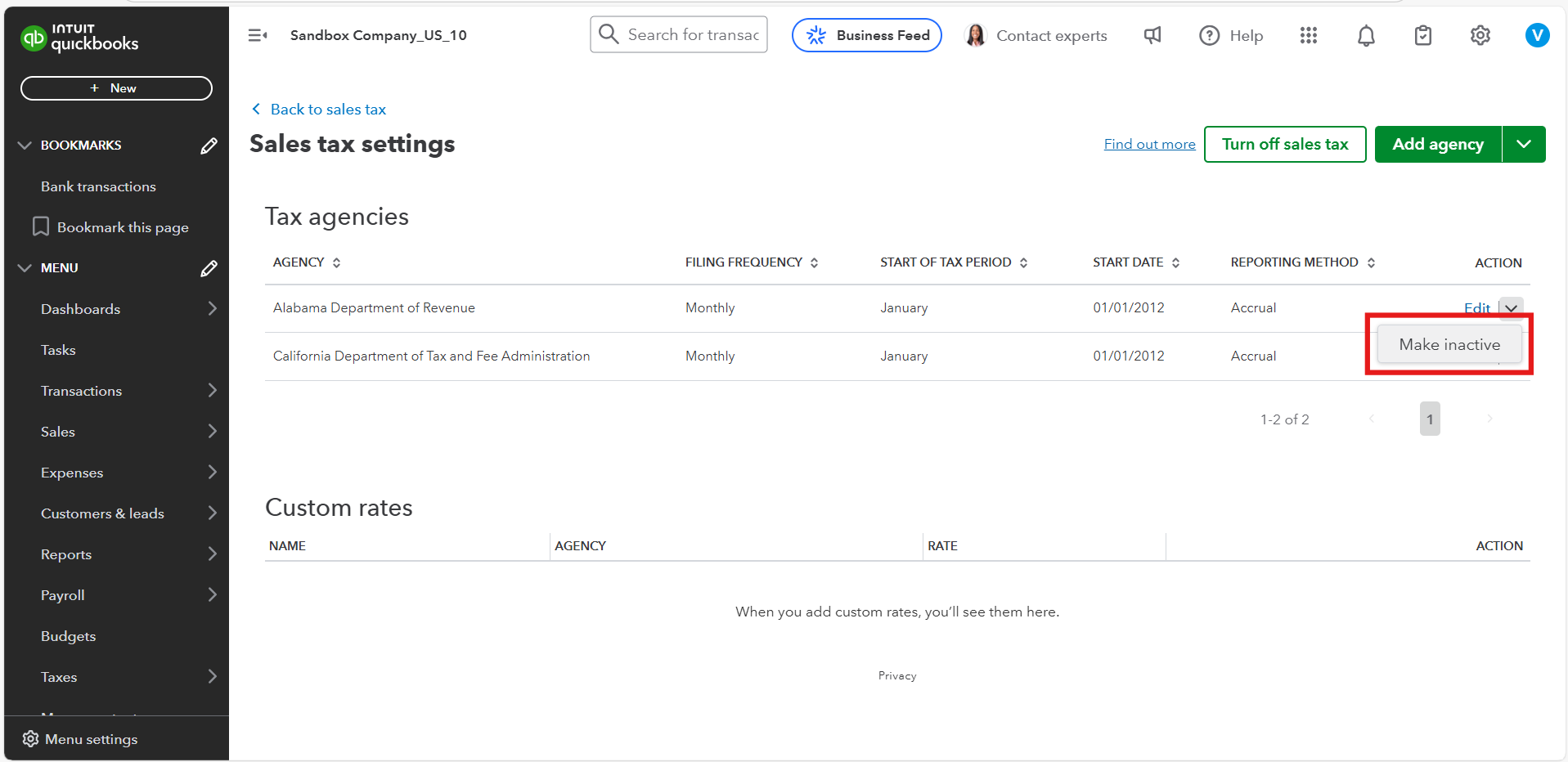Image resolution: width=1568 pixels, height=762 pixels.
Task: Click the Business Feed button
Action: tap(867, 35)
